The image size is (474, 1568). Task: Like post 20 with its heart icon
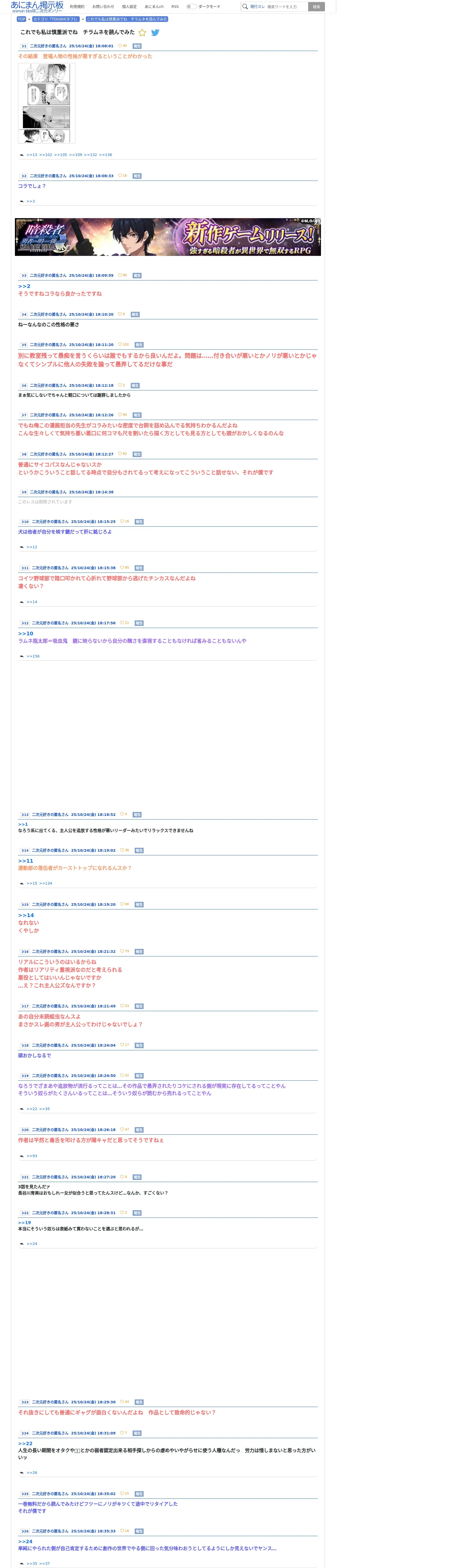click(122, 1130)
